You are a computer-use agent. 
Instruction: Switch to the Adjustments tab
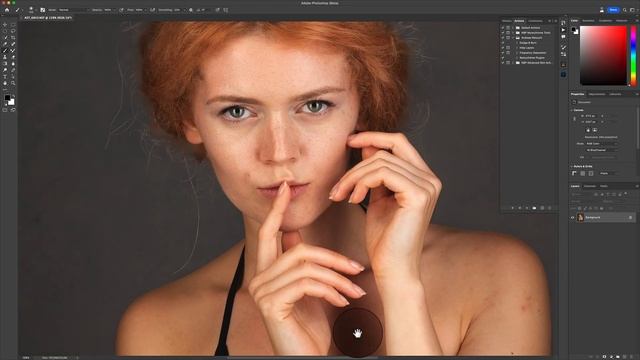pos(597,94)
